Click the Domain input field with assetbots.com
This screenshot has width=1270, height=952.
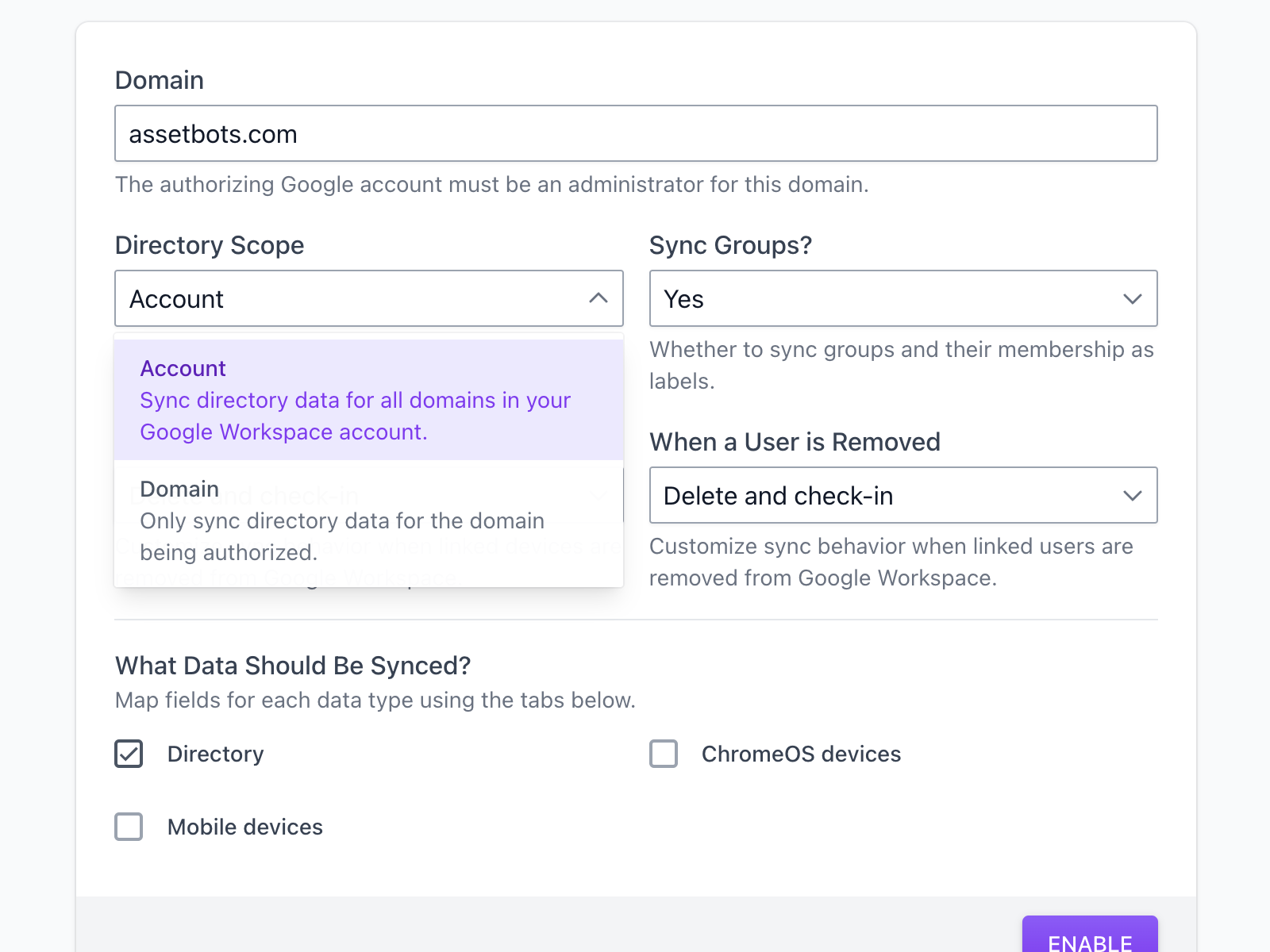(x=636, y=133)
